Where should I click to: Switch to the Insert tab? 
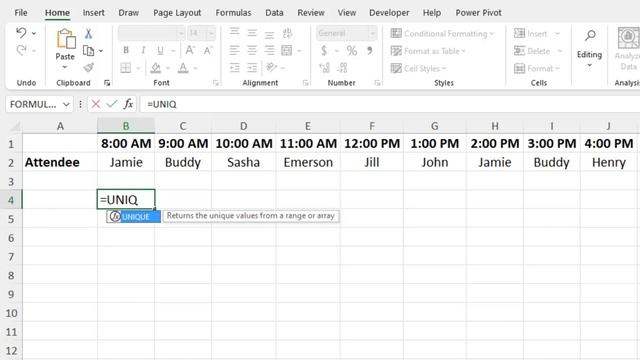click(x=93, y=13)
